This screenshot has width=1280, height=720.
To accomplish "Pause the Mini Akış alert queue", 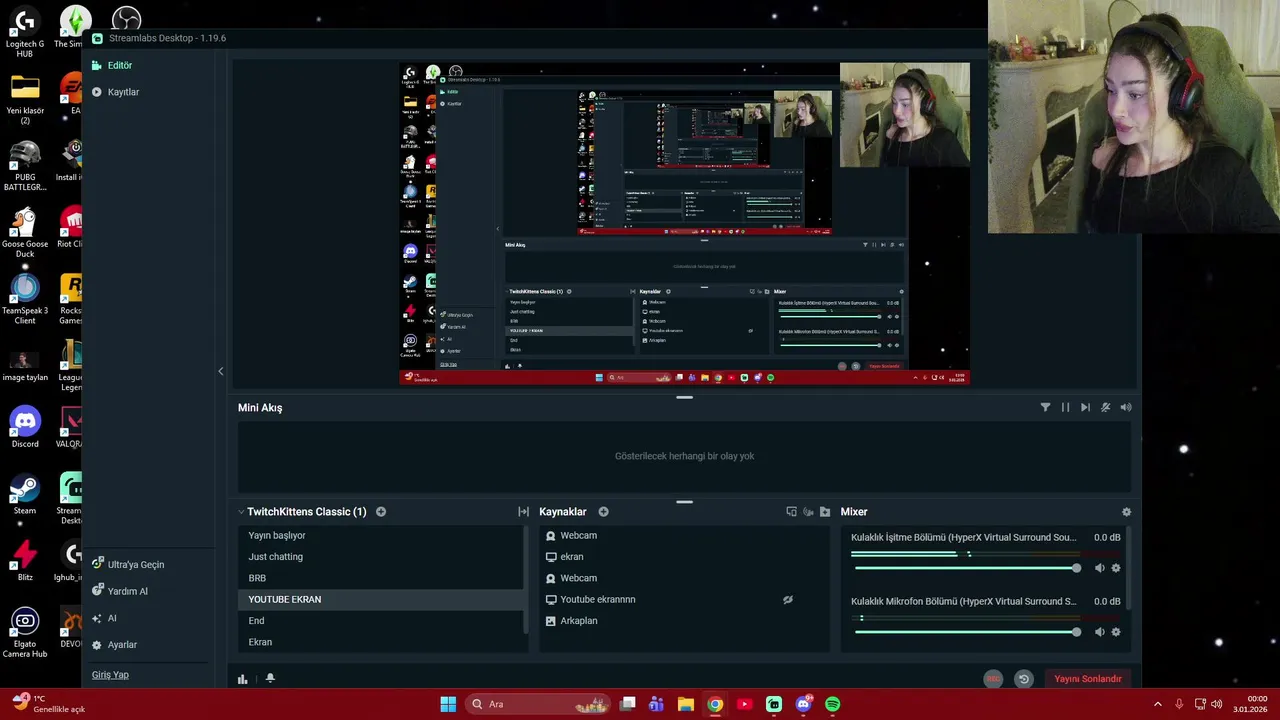I will coord(1065,408).
